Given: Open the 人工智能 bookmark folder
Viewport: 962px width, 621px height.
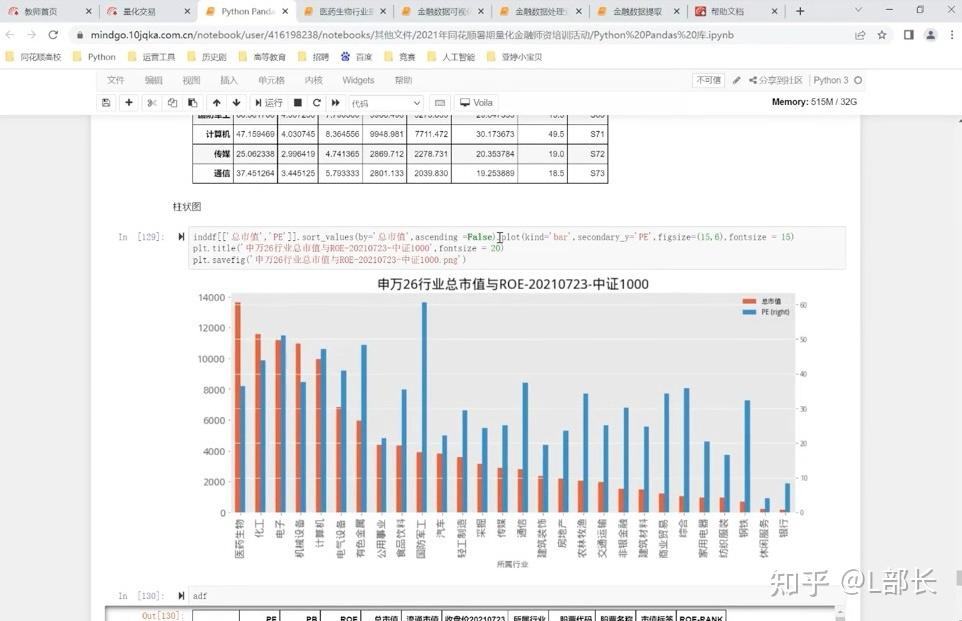Looking at the screenshot, I should pyautogui.click(x=451, y=57).
